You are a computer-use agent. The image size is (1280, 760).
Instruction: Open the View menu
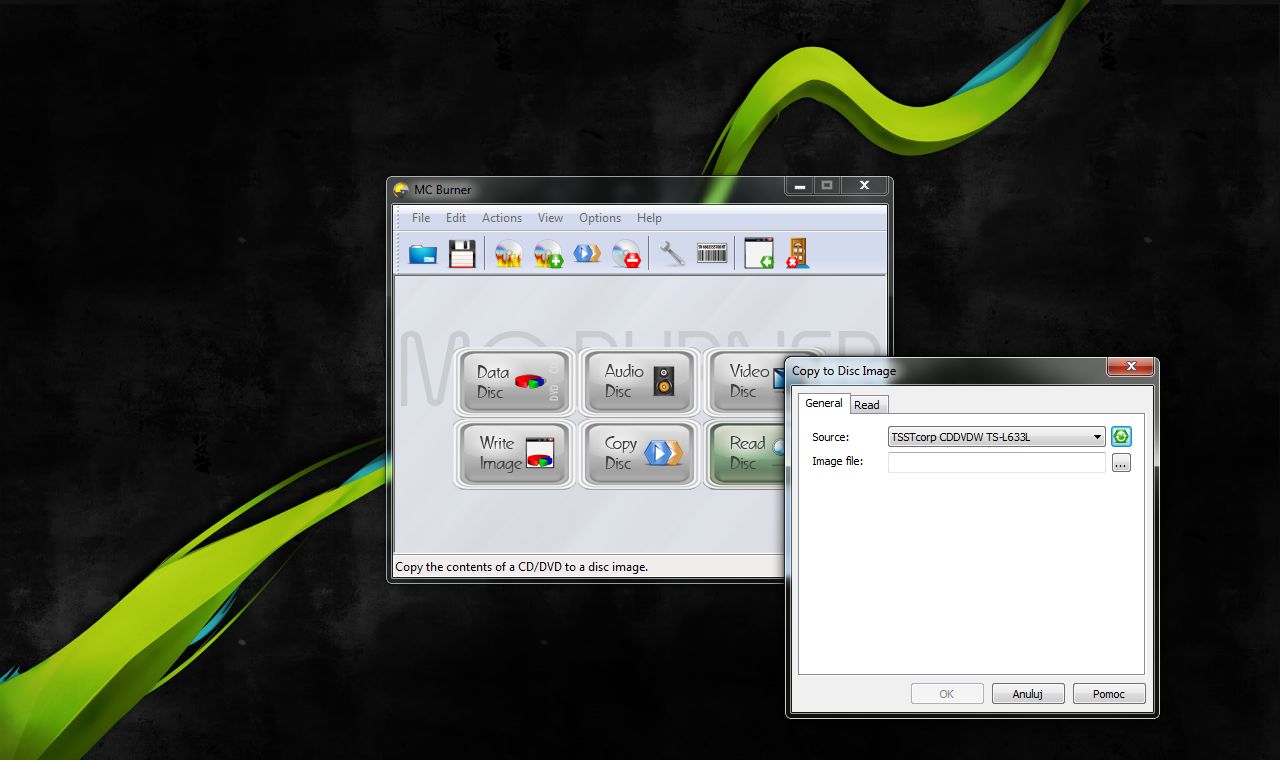550,218
